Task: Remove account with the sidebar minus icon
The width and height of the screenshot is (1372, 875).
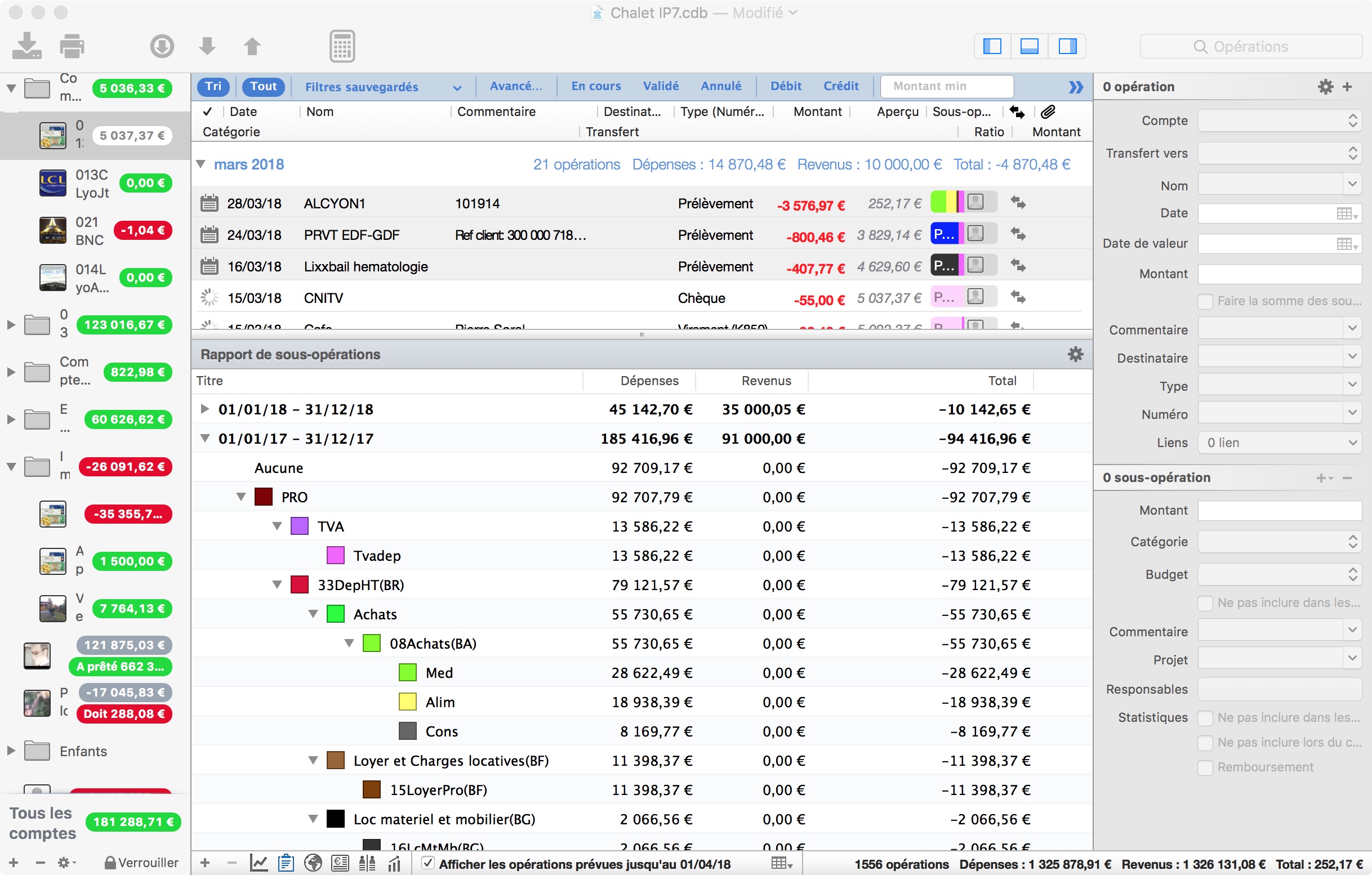Action: click(x=40, y=863)
